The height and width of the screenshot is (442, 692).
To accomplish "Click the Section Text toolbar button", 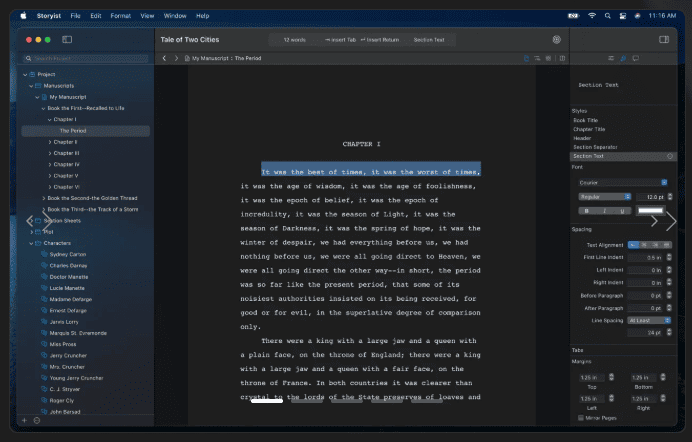I will [429, 40].
